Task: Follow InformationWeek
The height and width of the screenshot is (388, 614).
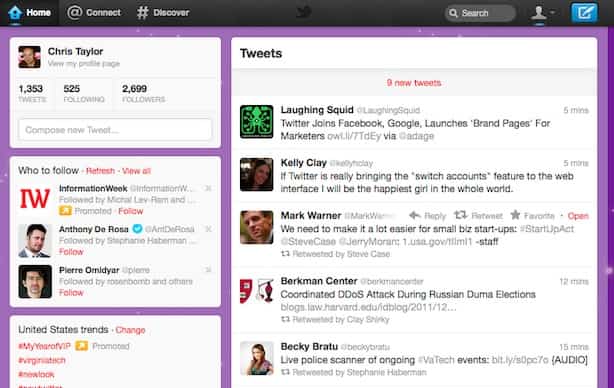Action: coord(131,211)
